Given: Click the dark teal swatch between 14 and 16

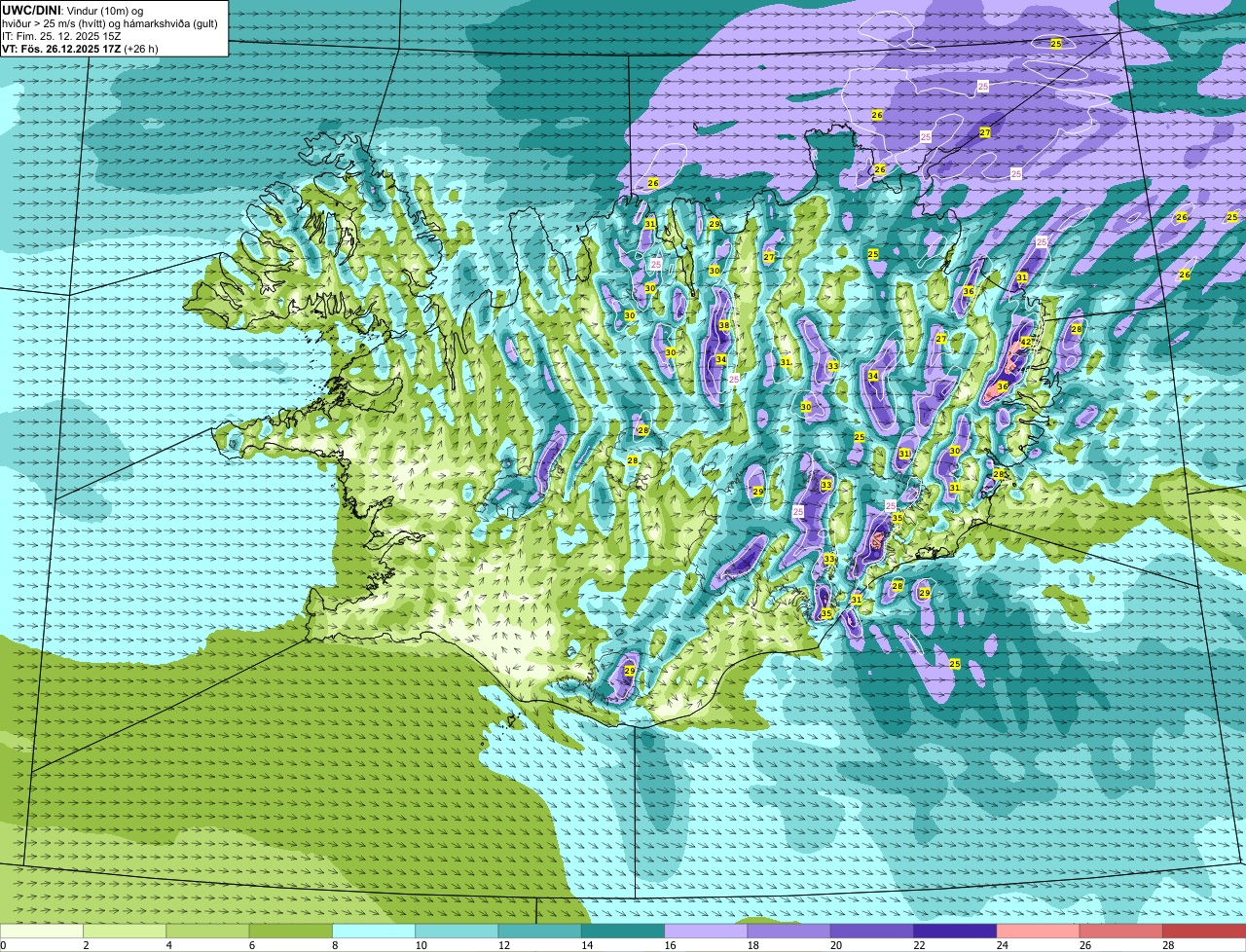Looking at the screenshot, I should click(x=623, y=931).
